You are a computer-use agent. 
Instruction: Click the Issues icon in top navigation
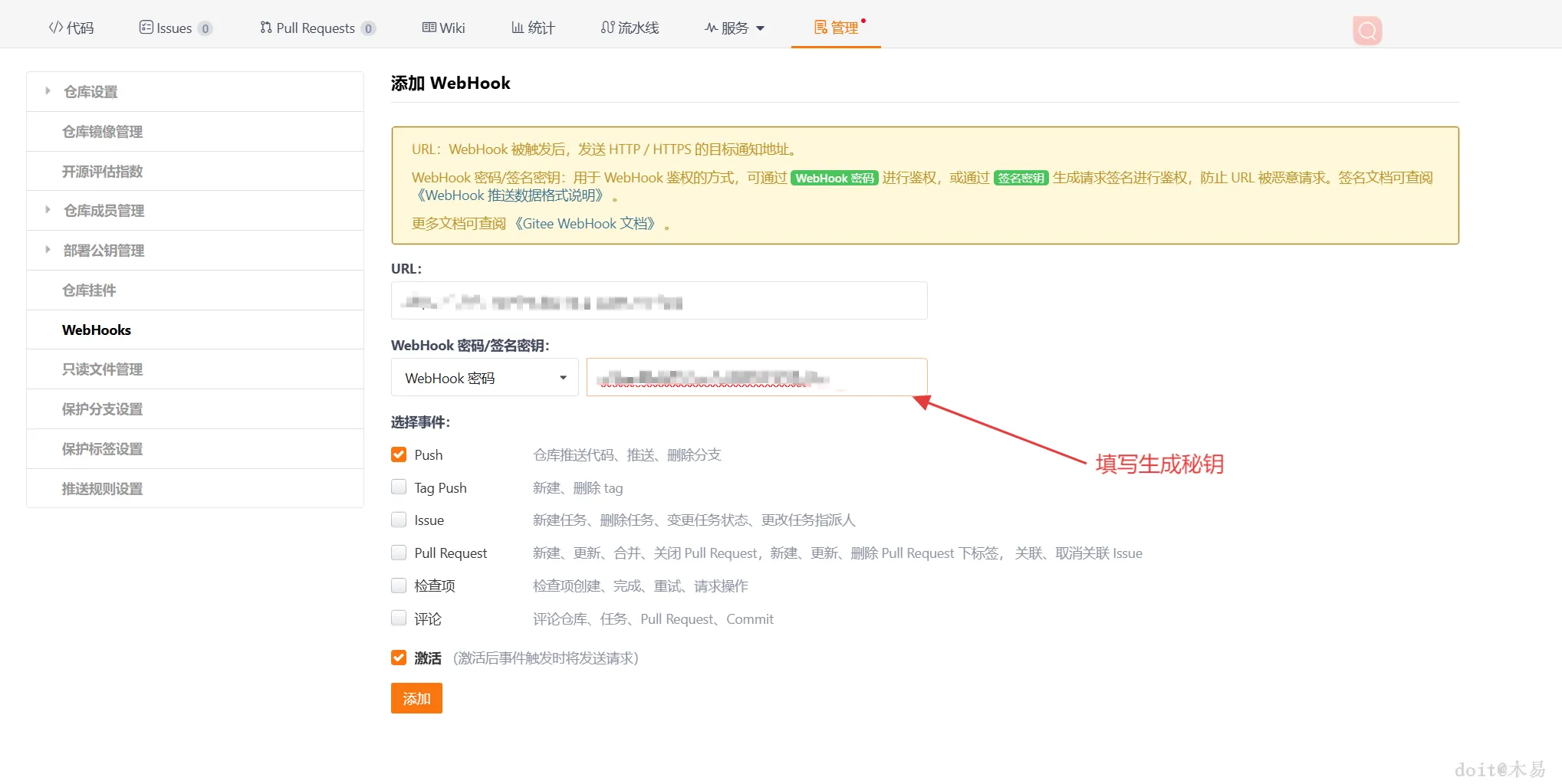coord(145,26)
